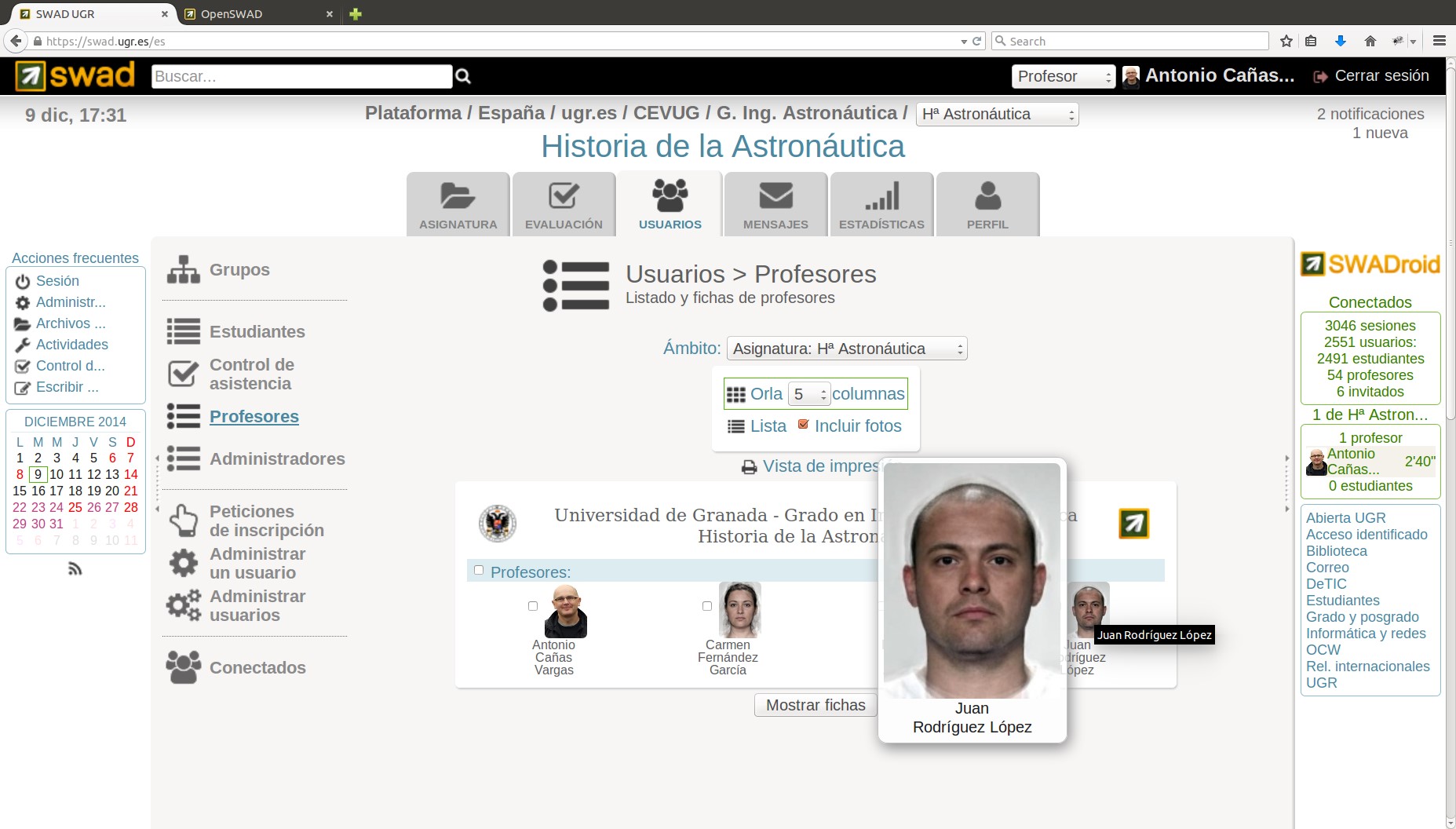Select checkbox next to Antonio Cañas Vargas
This screenshot has width=1456, height=829.
533,606
